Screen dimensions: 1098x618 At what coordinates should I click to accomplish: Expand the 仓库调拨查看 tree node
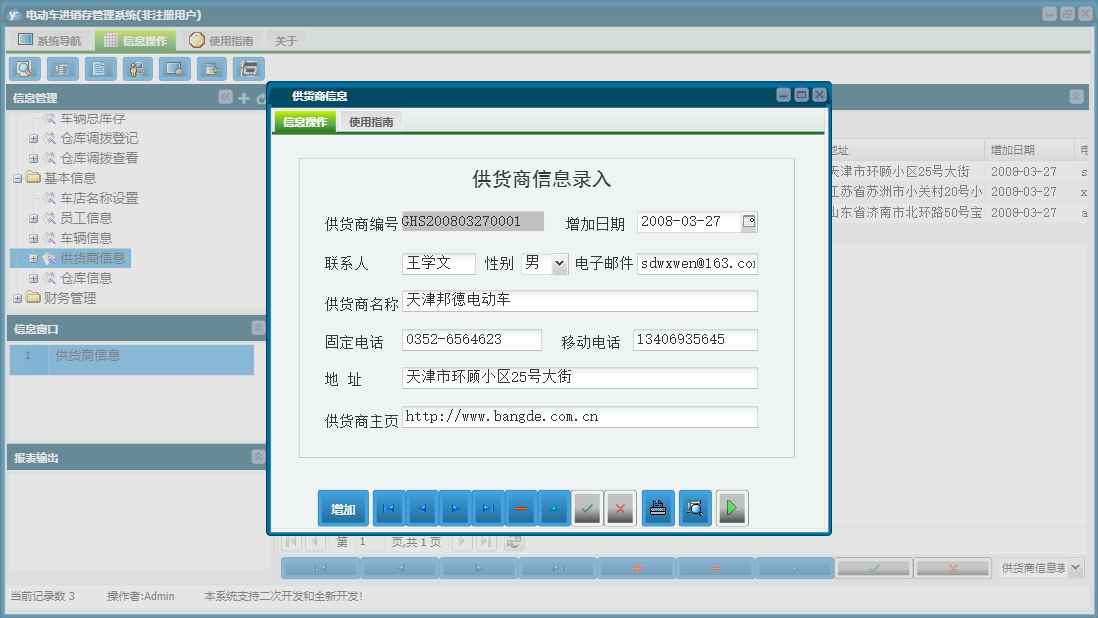pos(34,159)
